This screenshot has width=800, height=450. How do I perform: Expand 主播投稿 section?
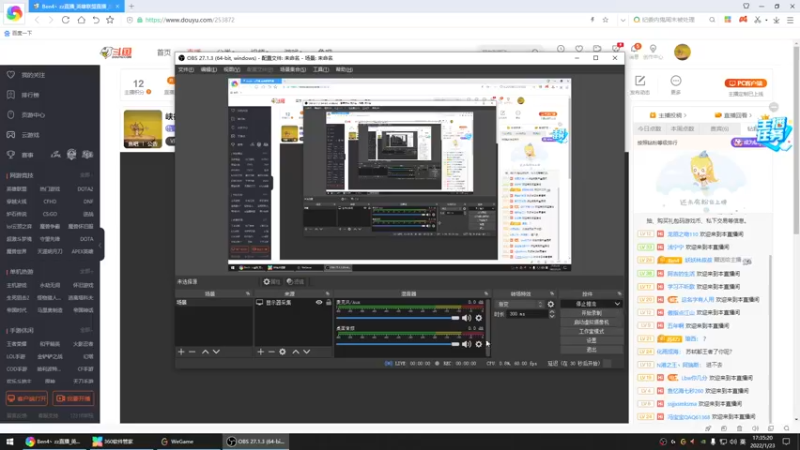(668, 115)
